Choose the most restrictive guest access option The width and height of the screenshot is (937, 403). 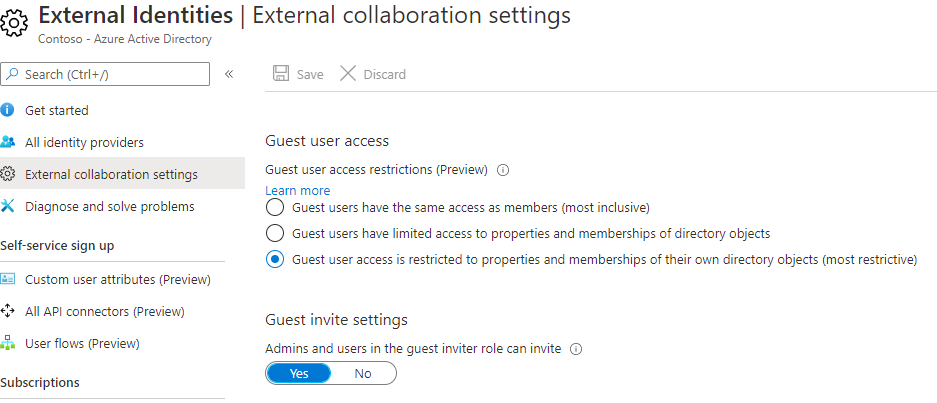point(275,259)
